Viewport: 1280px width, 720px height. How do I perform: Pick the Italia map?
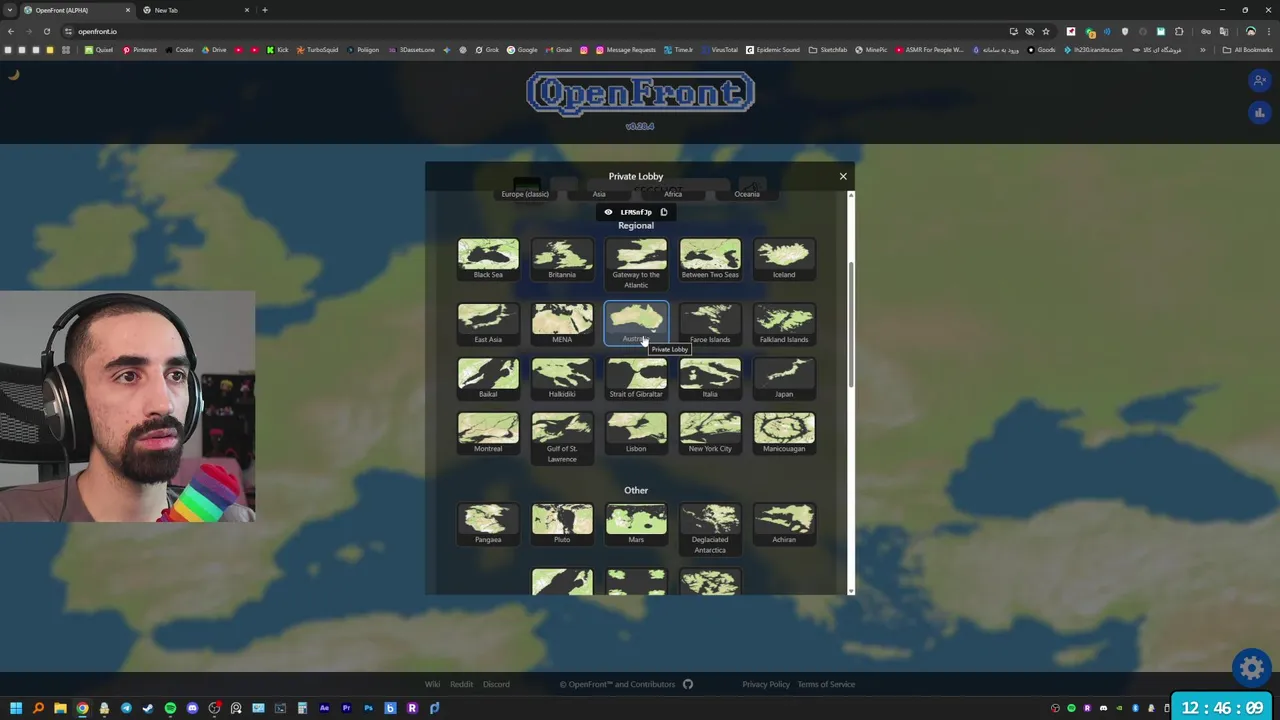(710, 379)
